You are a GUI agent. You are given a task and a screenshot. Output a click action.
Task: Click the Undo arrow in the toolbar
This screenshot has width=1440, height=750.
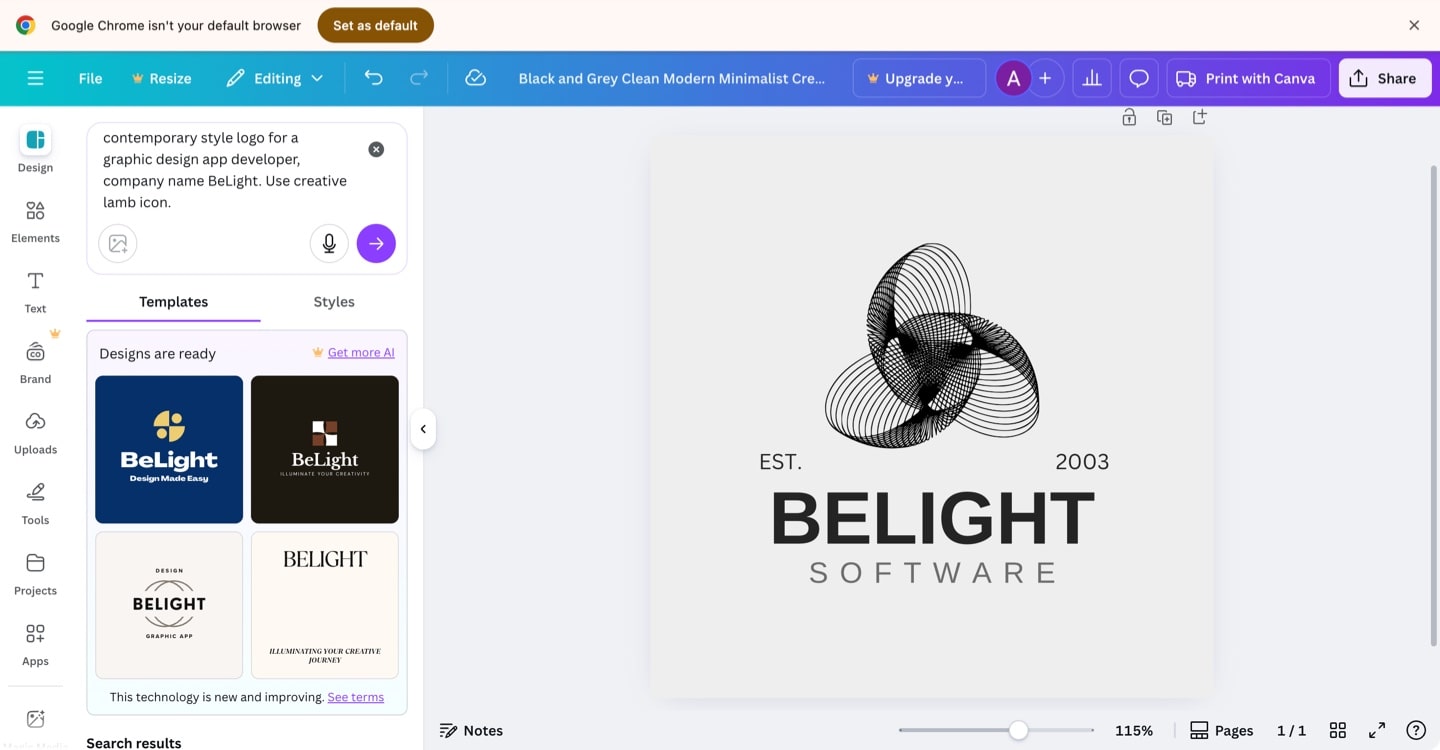(x=373, y=77)
